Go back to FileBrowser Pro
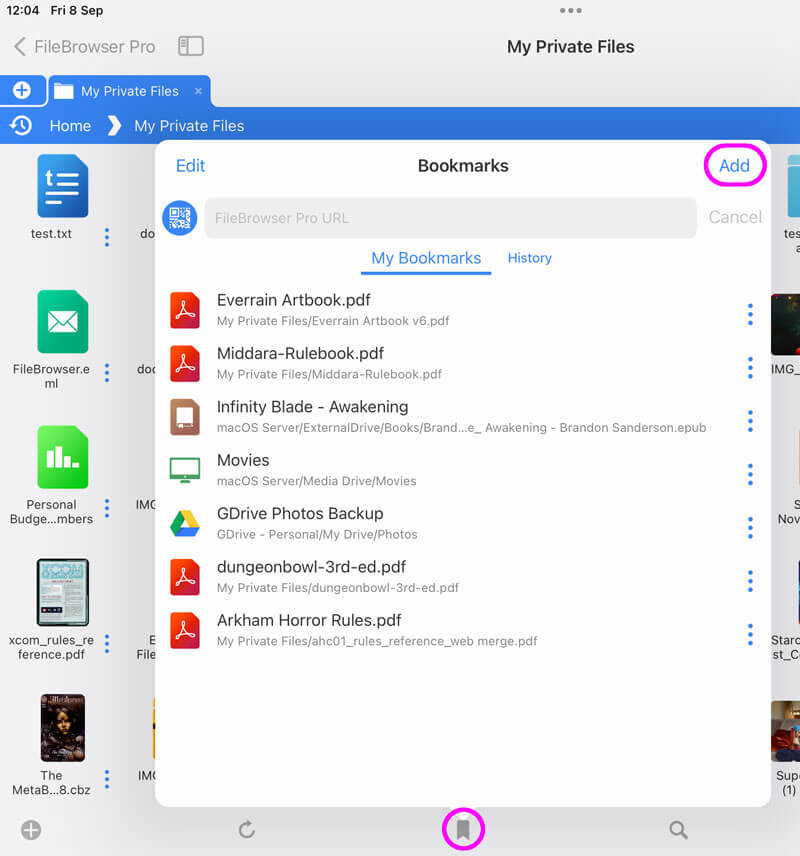This screenshot has width=800, height=856. tap(85, 46)
